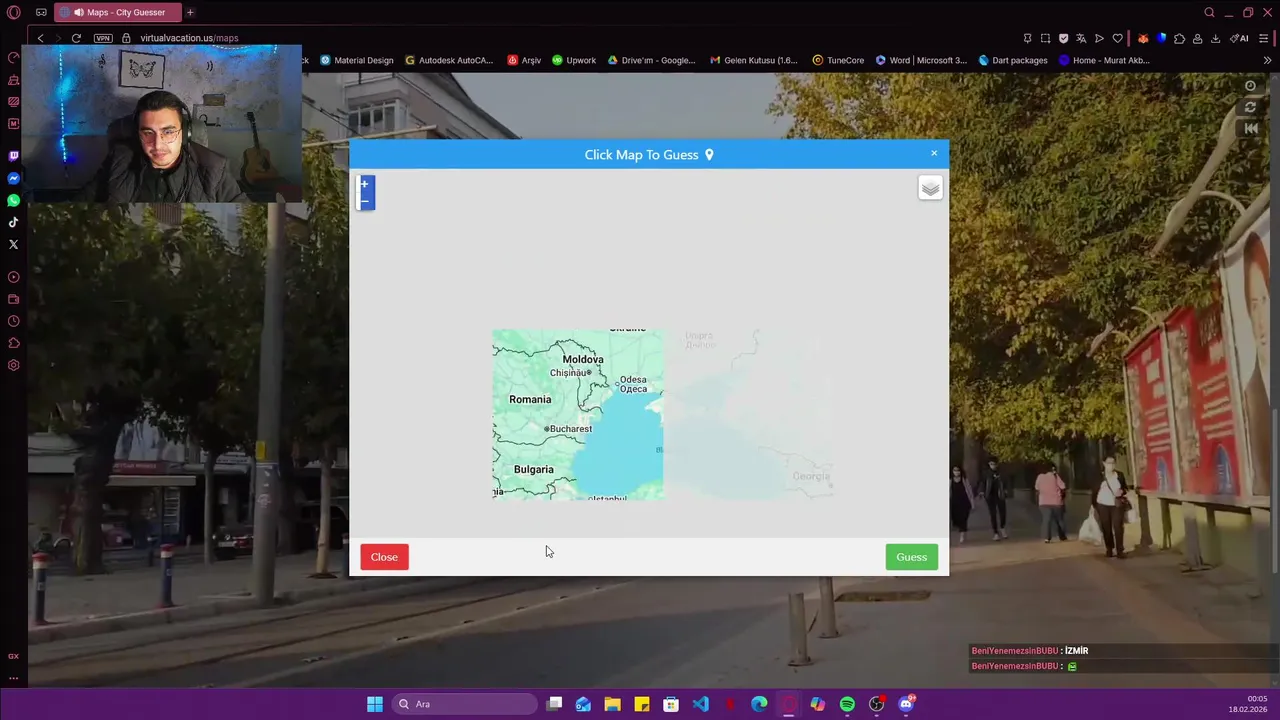The height and width of the screenshot is (720, 1280).
Task: Open the Home - Murat bookmark
Action: pyautogui.click(x=1104, y=60)
